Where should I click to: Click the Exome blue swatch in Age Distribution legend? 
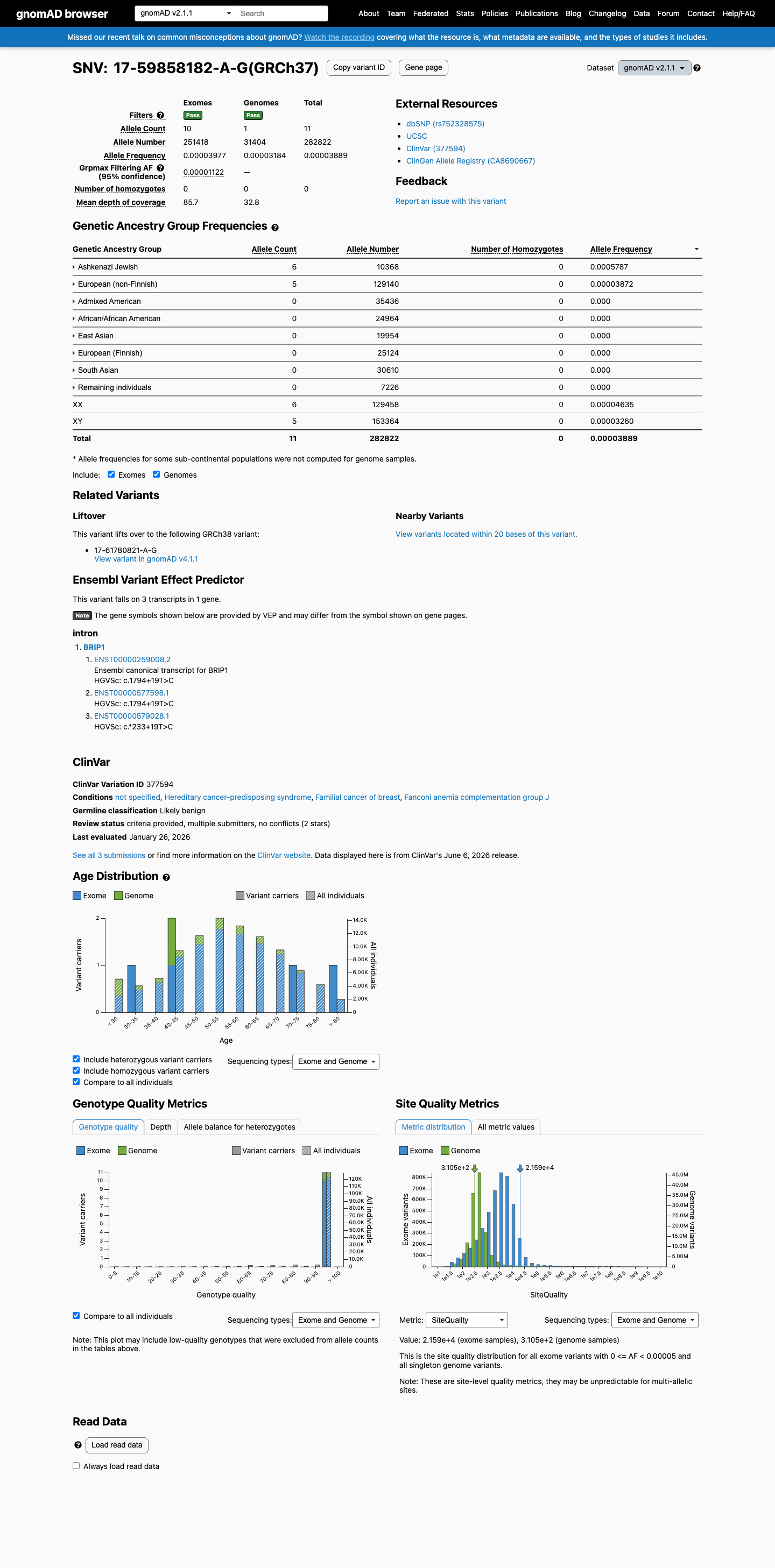coord(77,896)
